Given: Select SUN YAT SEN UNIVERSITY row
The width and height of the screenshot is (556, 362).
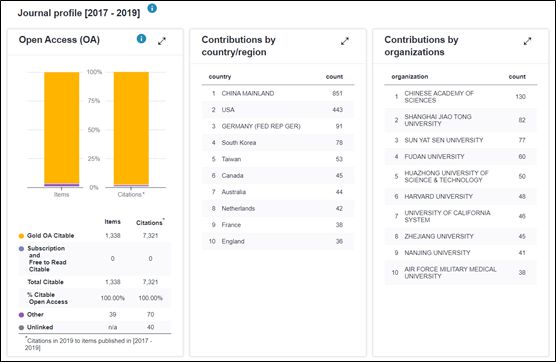Looking at the screenshot, I should [x=461, y=140].
